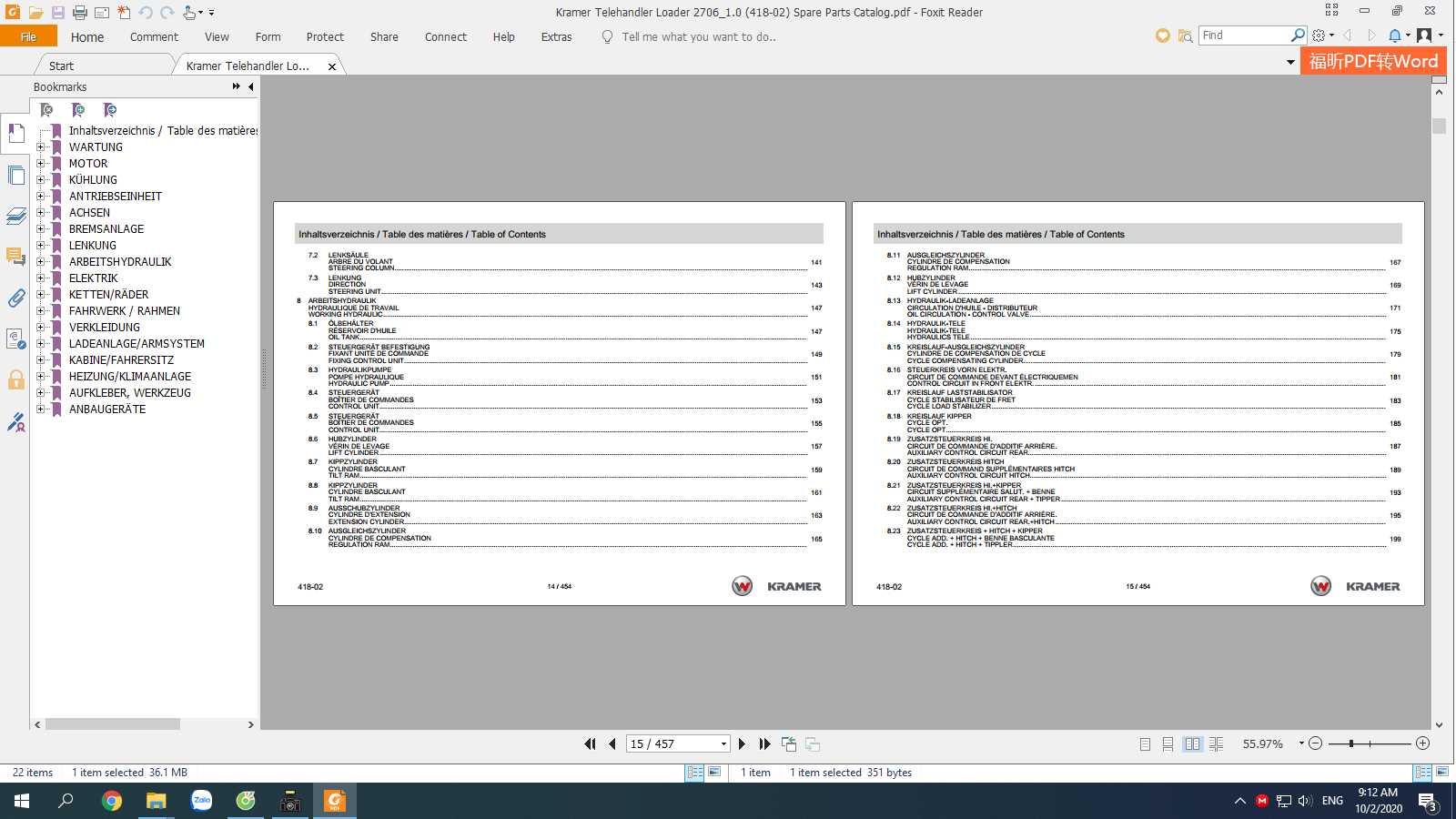Redo the last undone action
Viewport: 1456px width, 819px height.
pyautogui.click(x=167, y=13)
